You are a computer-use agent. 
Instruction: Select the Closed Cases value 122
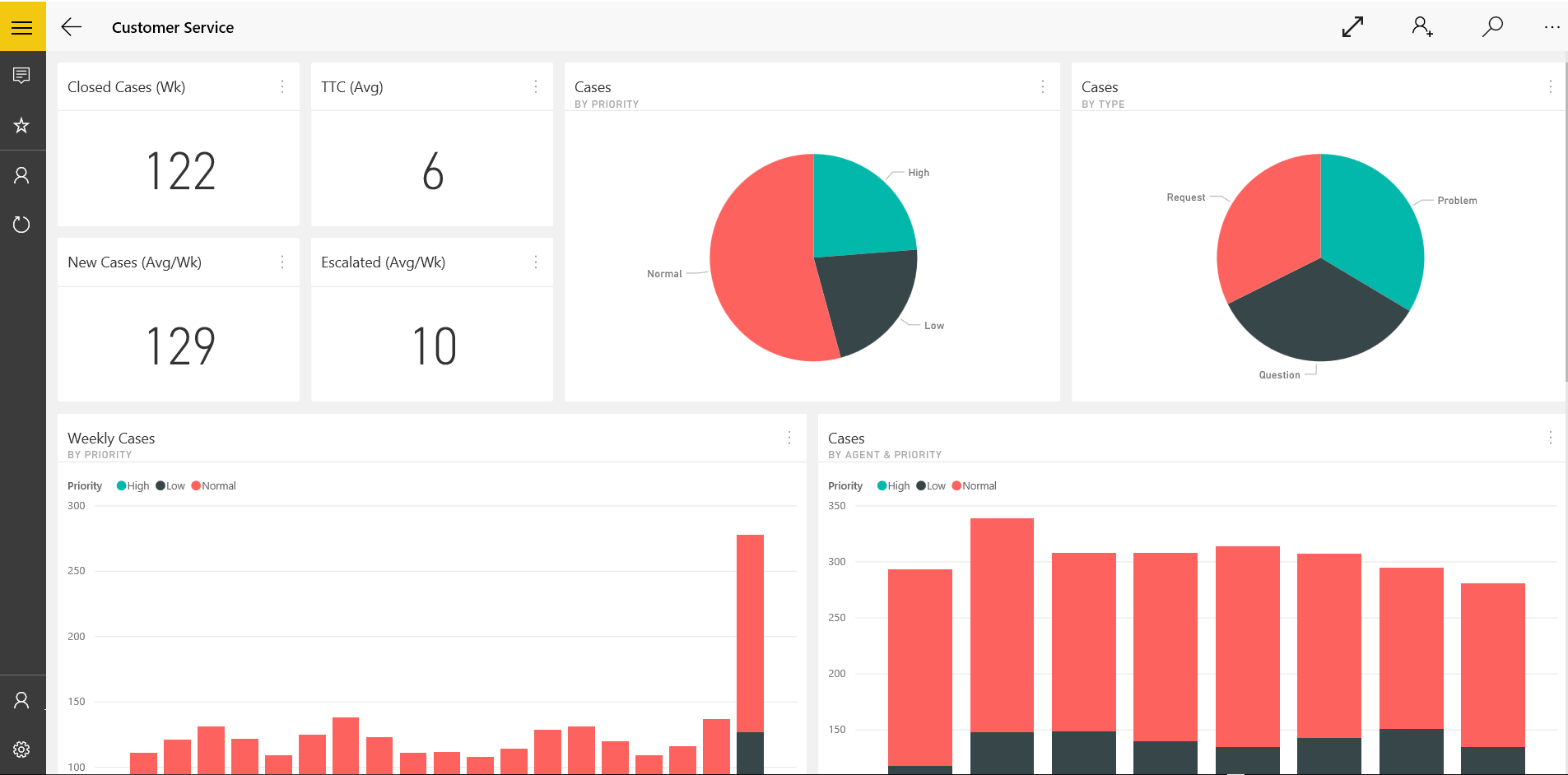point(180,172)
